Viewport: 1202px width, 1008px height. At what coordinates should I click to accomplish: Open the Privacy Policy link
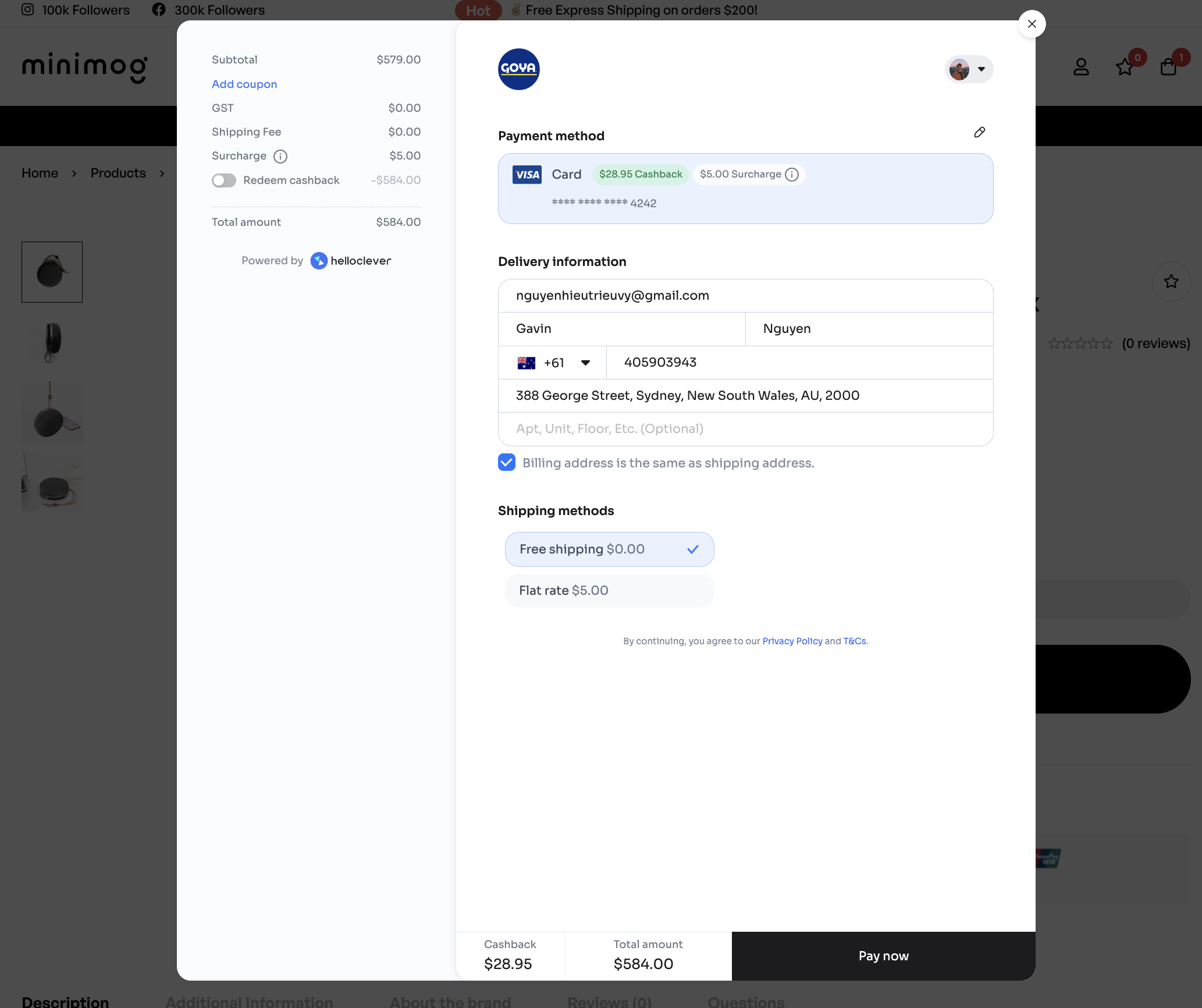[792, 641]
